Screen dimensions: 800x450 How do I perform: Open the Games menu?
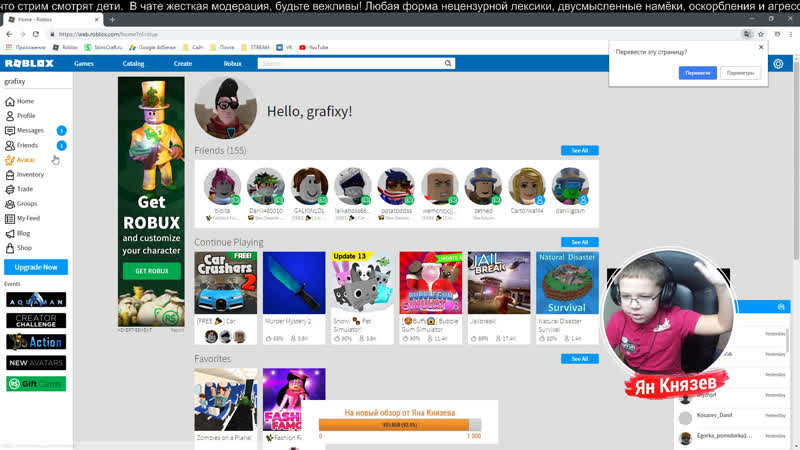84,64
